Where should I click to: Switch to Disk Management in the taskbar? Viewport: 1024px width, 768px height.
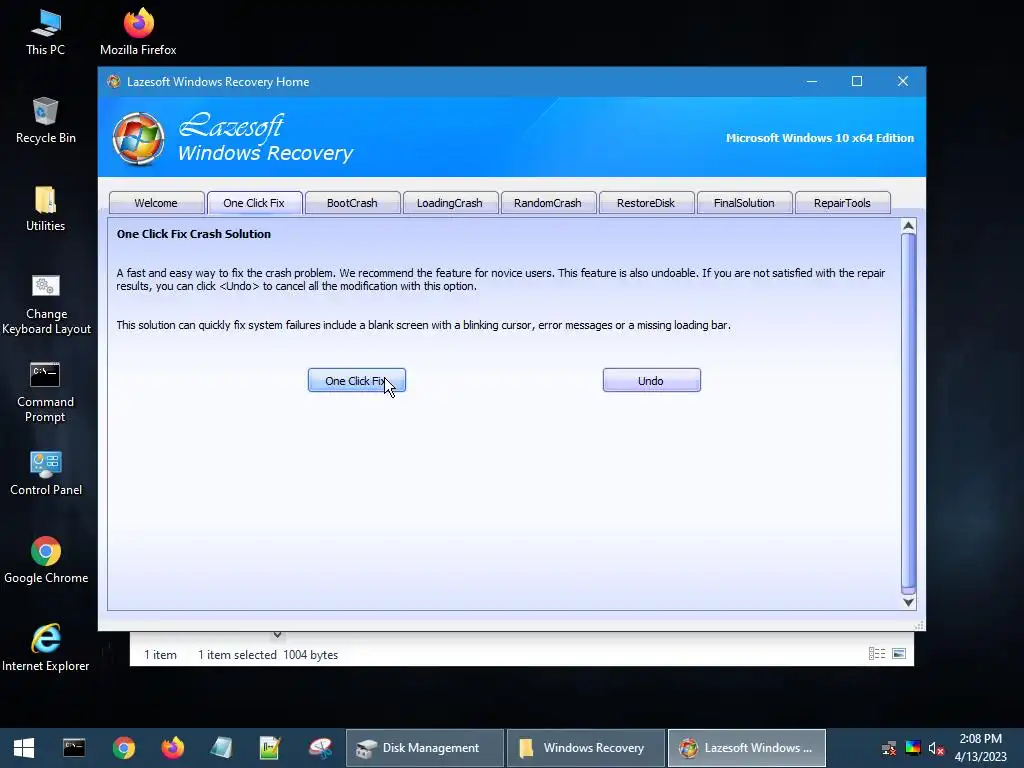click(424, 748)
